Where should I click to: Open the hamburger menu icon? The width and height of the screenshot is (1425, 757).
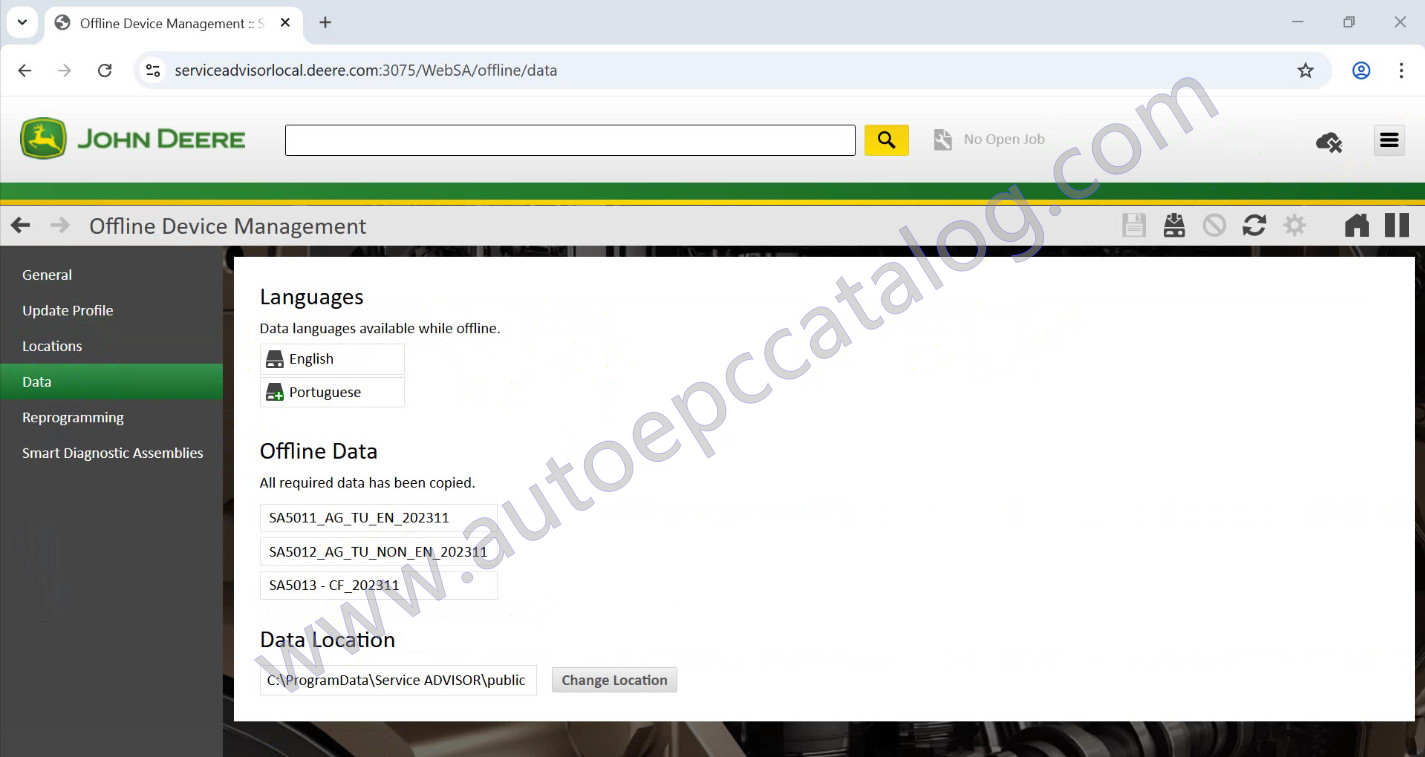coord(1389,140)
